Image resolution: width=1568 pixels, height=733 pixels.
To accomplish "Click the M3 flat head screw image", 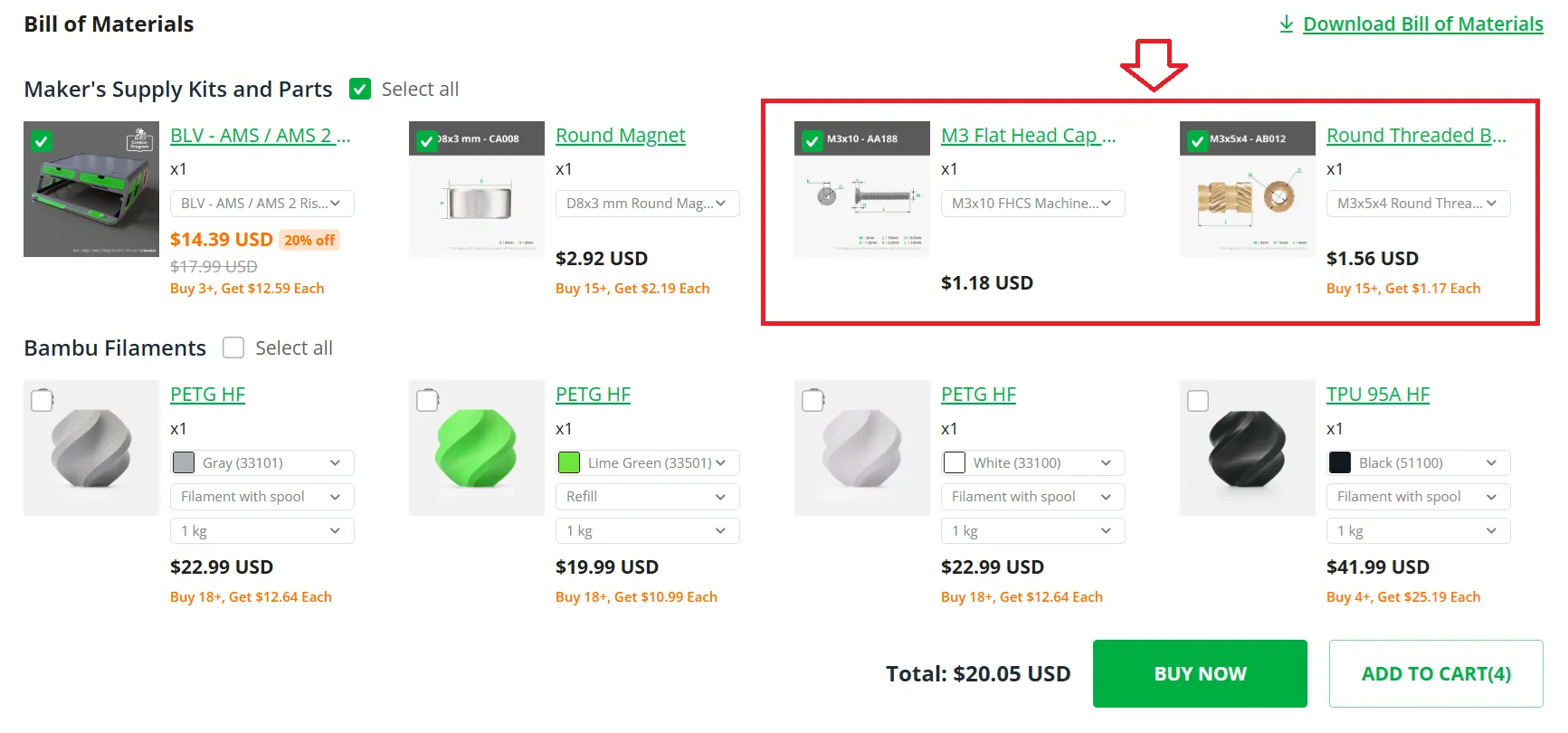I will point(862,189).
